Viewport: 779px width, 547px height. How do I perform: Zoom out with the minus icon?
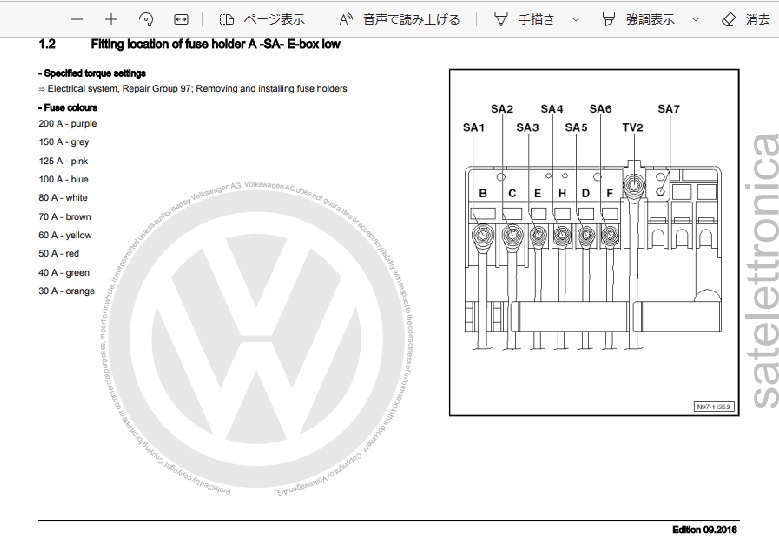tap(77, 19)
